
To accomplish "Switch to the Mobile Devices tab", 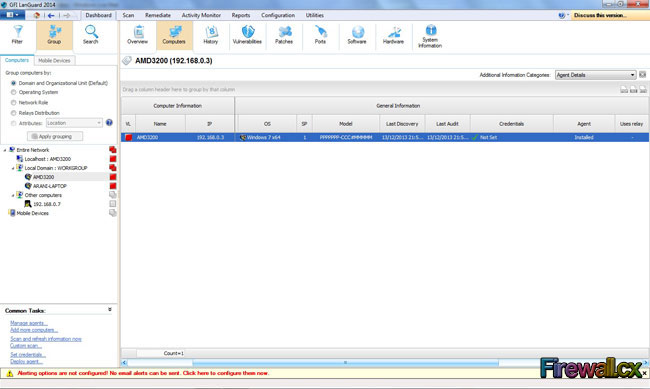I will pyautogui.click(x=54, y=61).
